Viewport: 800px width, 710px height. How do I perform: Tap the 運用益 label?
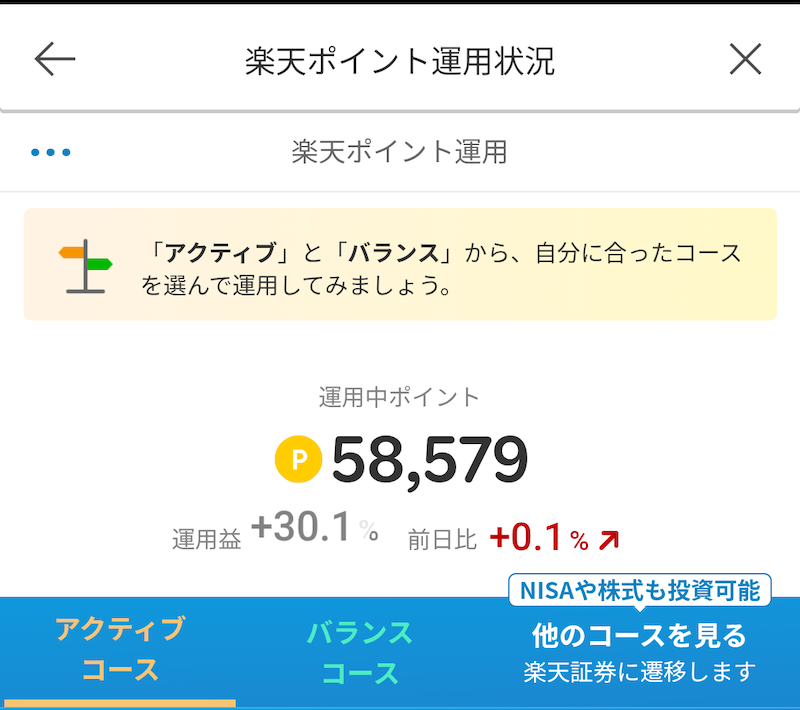[x=207, y=540]
